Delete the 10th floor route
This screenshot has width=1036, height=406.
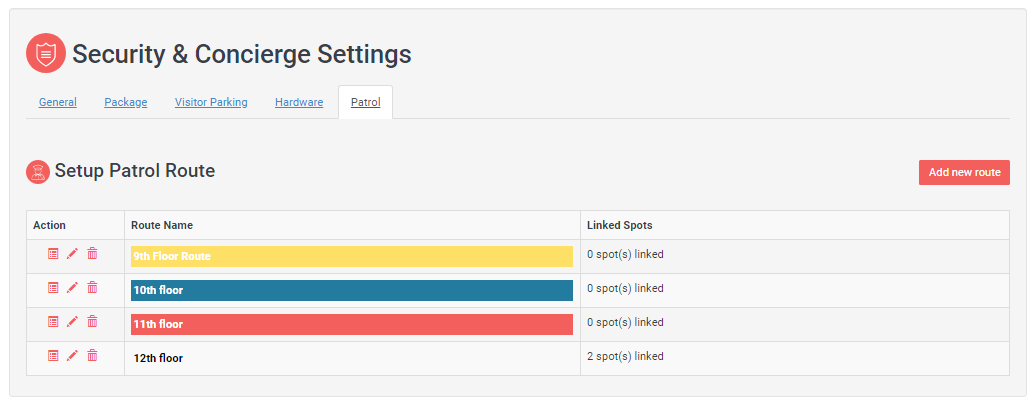(92, 288)
